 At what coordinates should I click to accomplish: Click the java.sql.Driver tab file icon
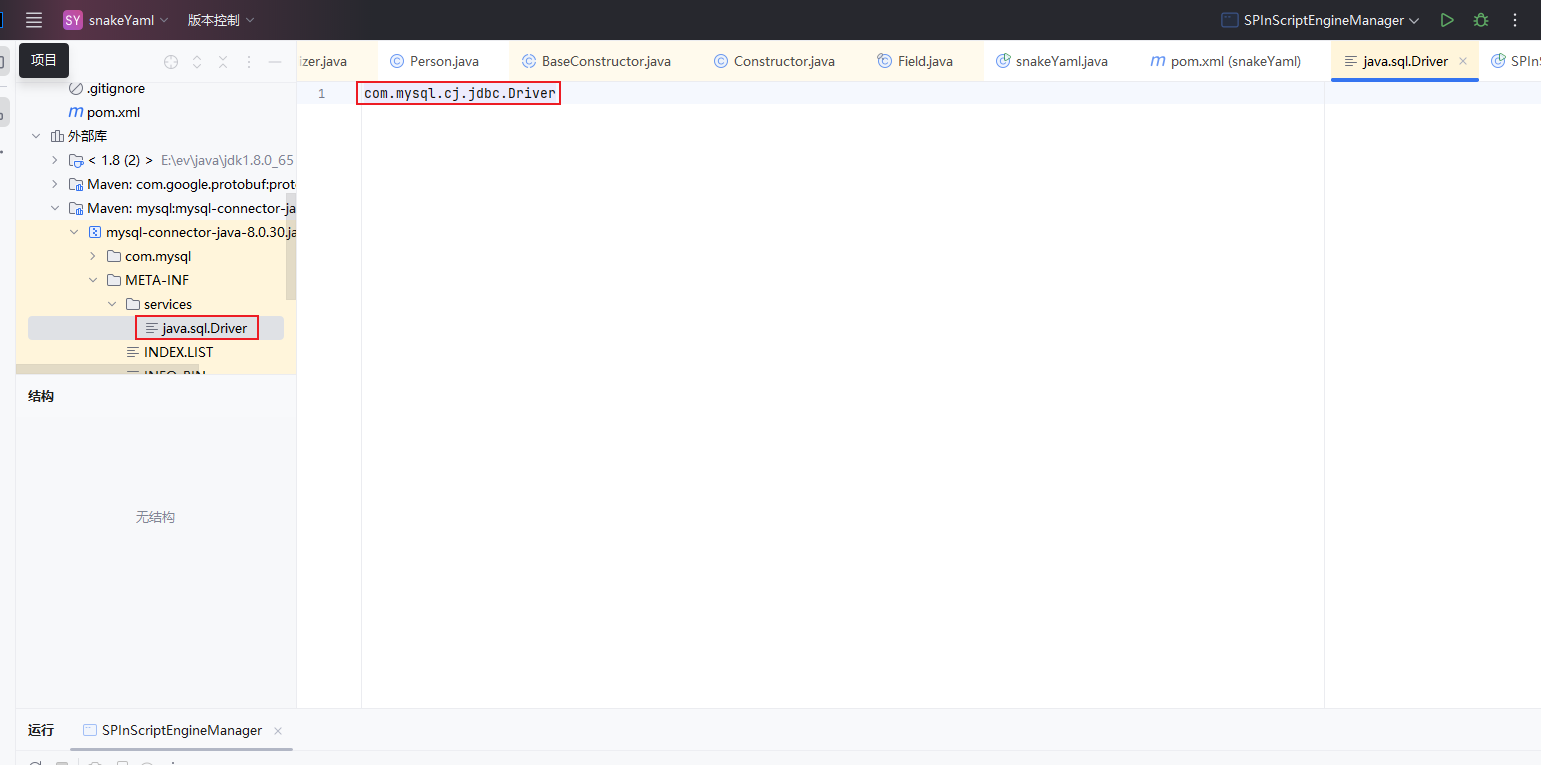[x=1351, y=61]
